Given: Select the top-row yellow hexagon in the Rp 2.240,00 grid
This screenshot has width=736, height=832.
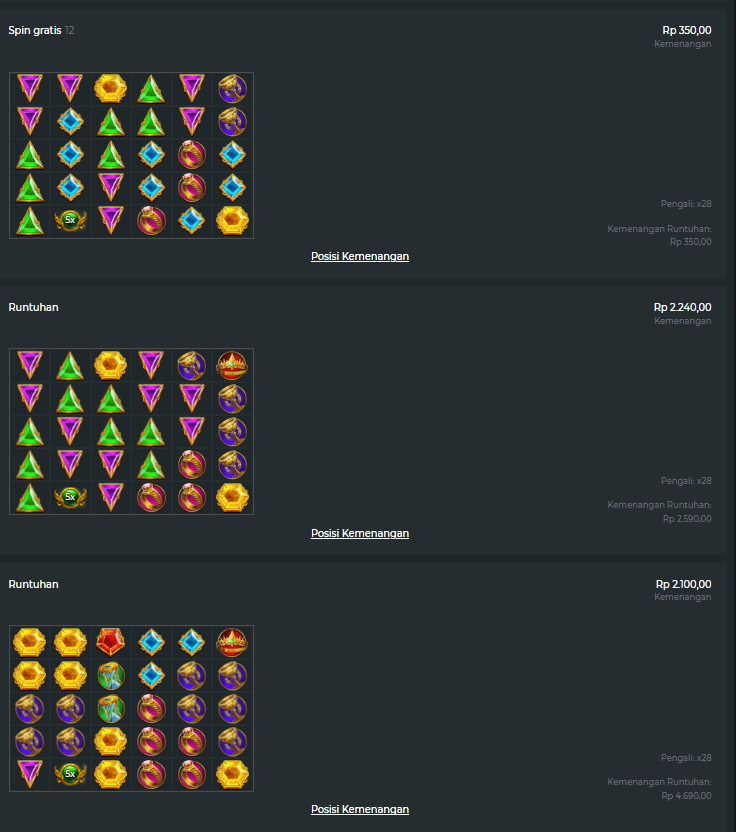Looking at the screenshot, I should [x=110, y=365].
